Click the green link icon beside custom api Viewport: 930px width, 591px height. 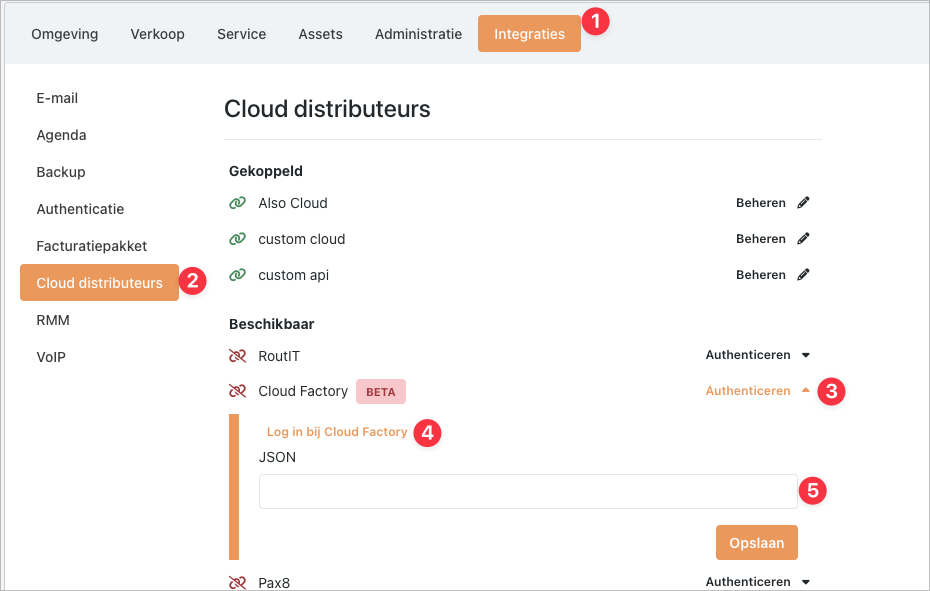tap(237, 275)
